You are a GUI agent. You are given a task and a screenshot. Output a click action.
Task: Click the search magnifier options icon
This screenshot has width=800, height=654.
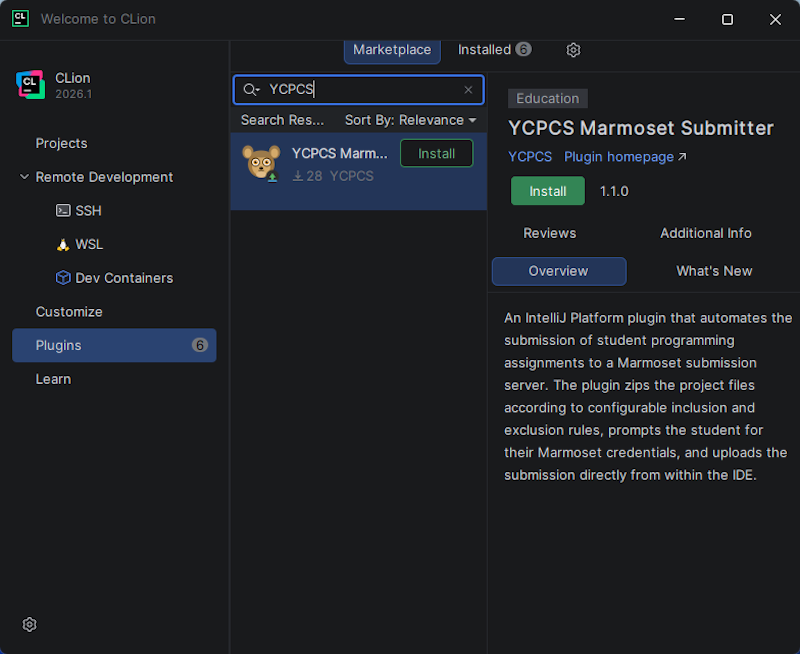[x=252, y=90]
